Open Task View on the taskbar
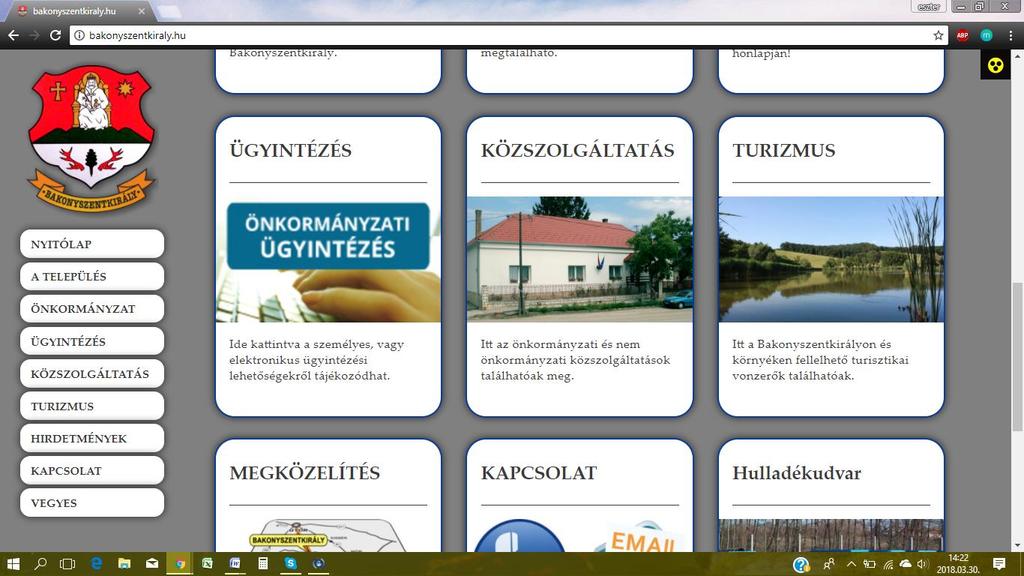The width and height of the screenshot is (1024, 576). (67, 564)
